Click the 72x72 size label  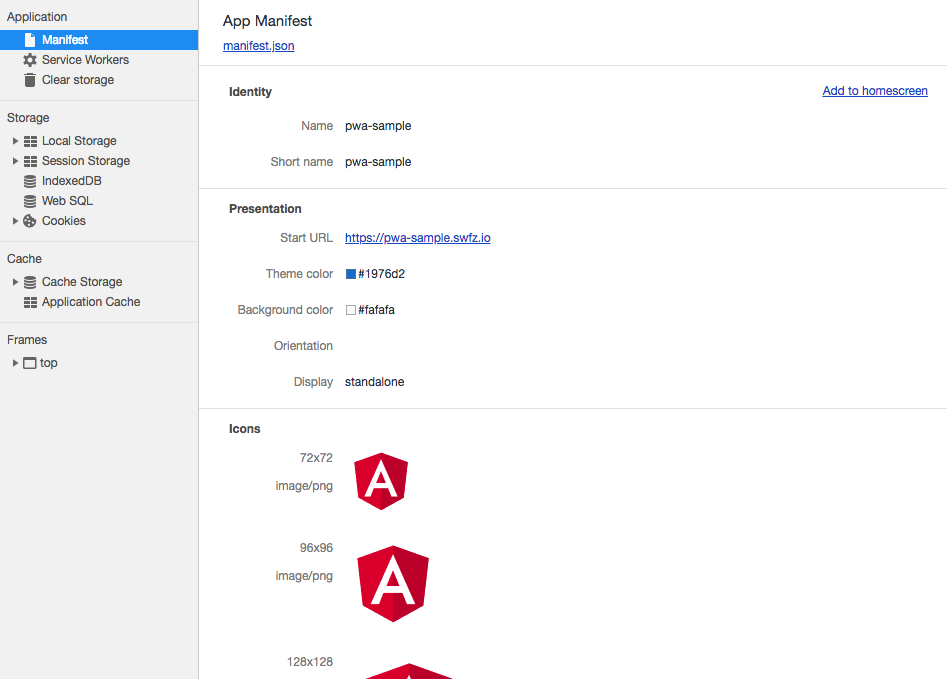(316, 458)
